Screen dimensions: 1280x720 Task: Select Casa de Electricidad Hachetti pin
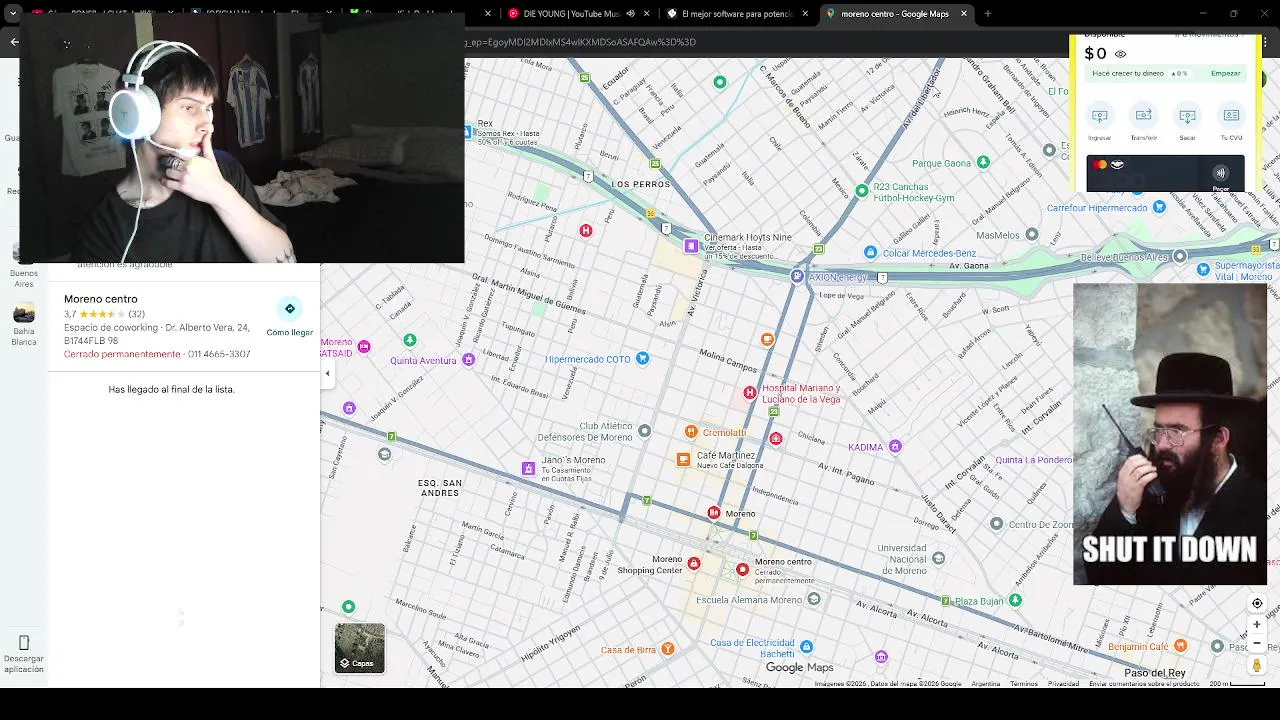[806, 647]
